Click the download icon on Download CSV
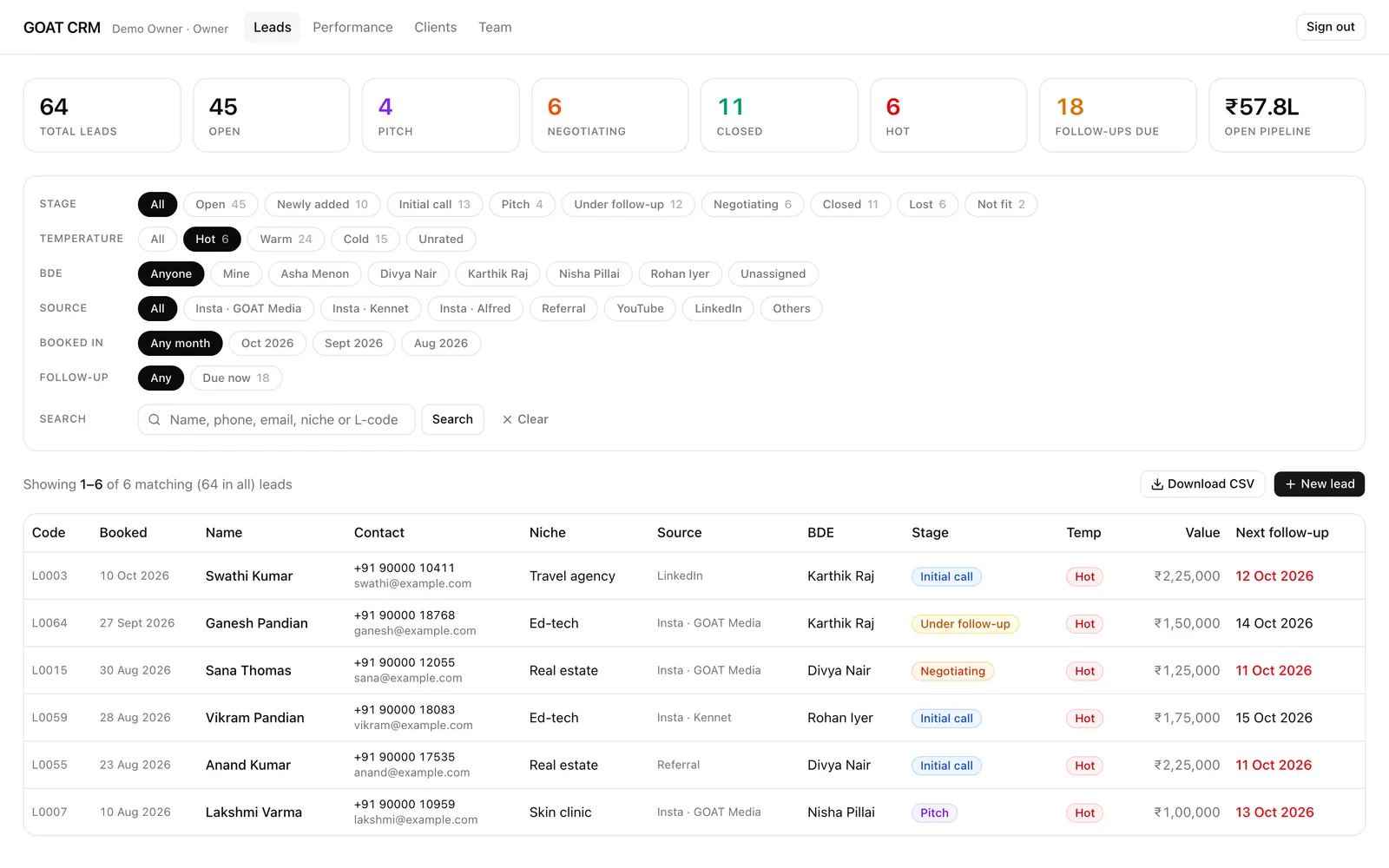Viewport: 1389px width, 868px height. point(1157,484)
